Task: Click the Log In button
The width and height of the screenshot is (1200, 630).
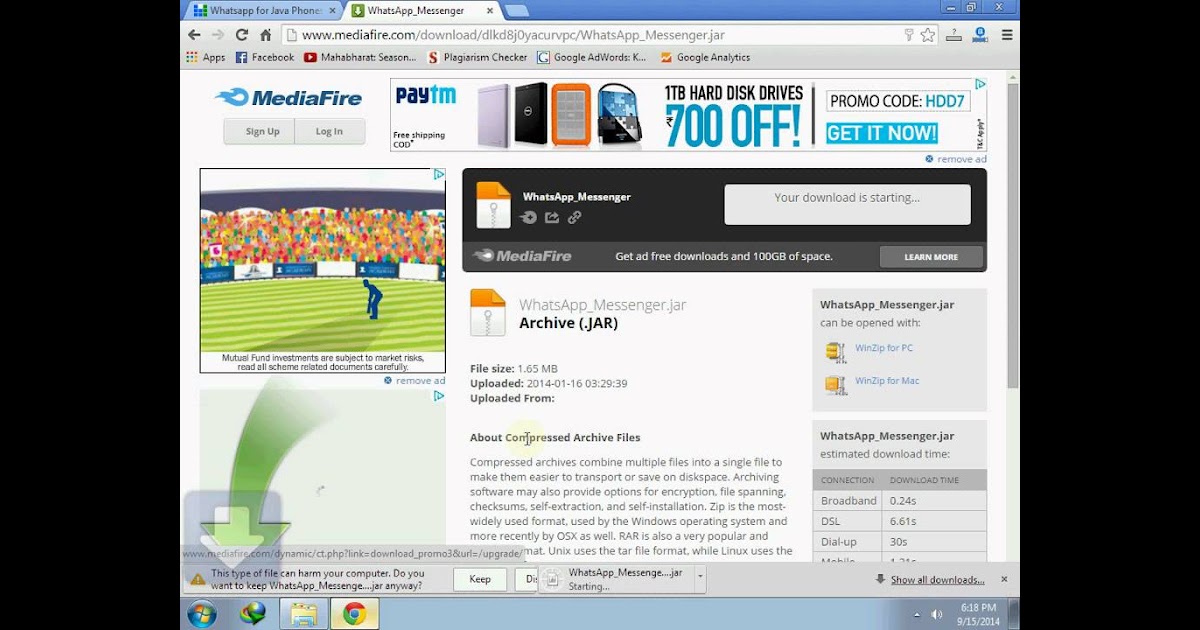Action: pyautogui.click(x=329, y=131)
